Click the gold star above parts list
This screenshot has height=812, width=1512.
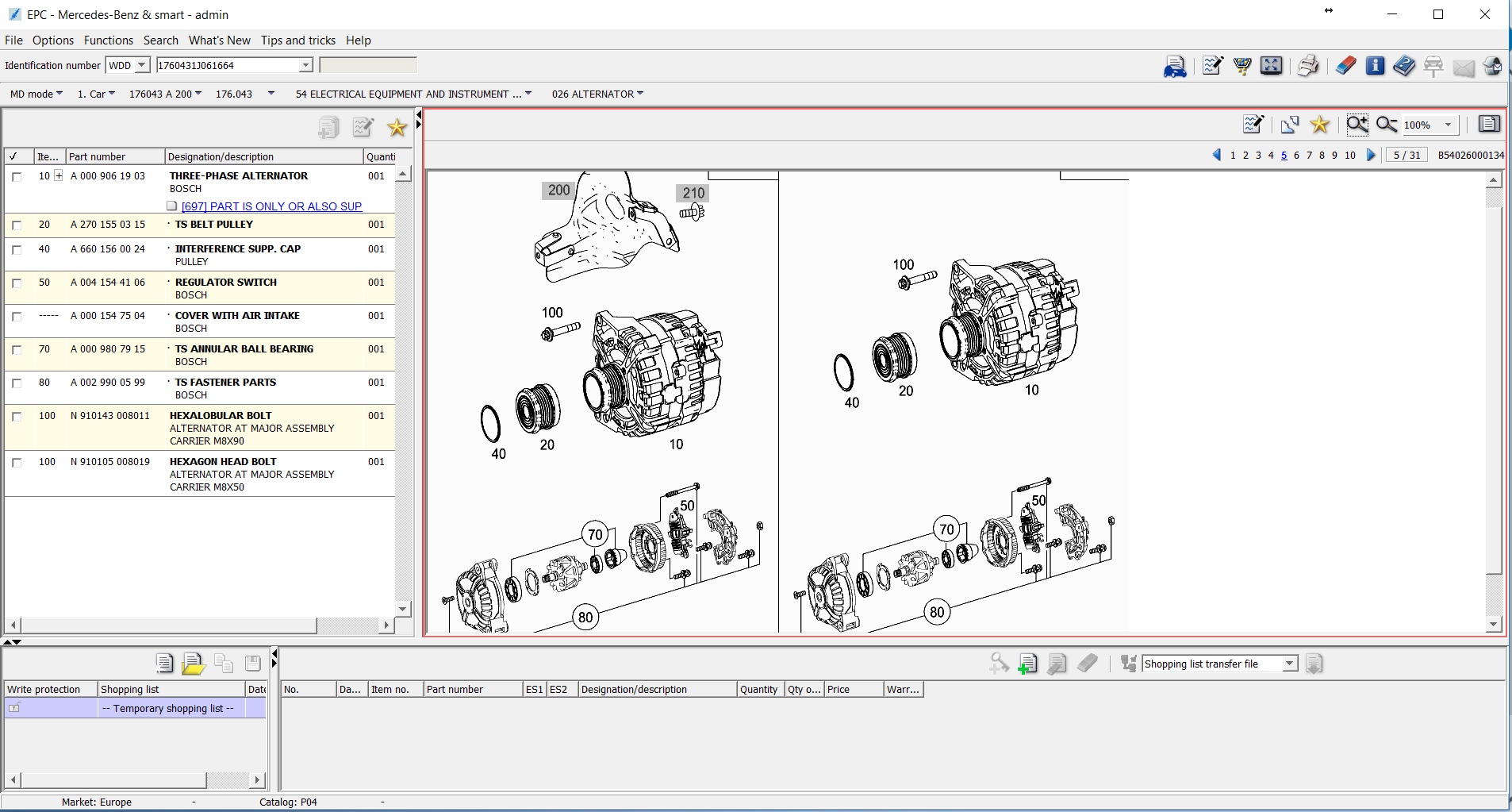point(397,127)
